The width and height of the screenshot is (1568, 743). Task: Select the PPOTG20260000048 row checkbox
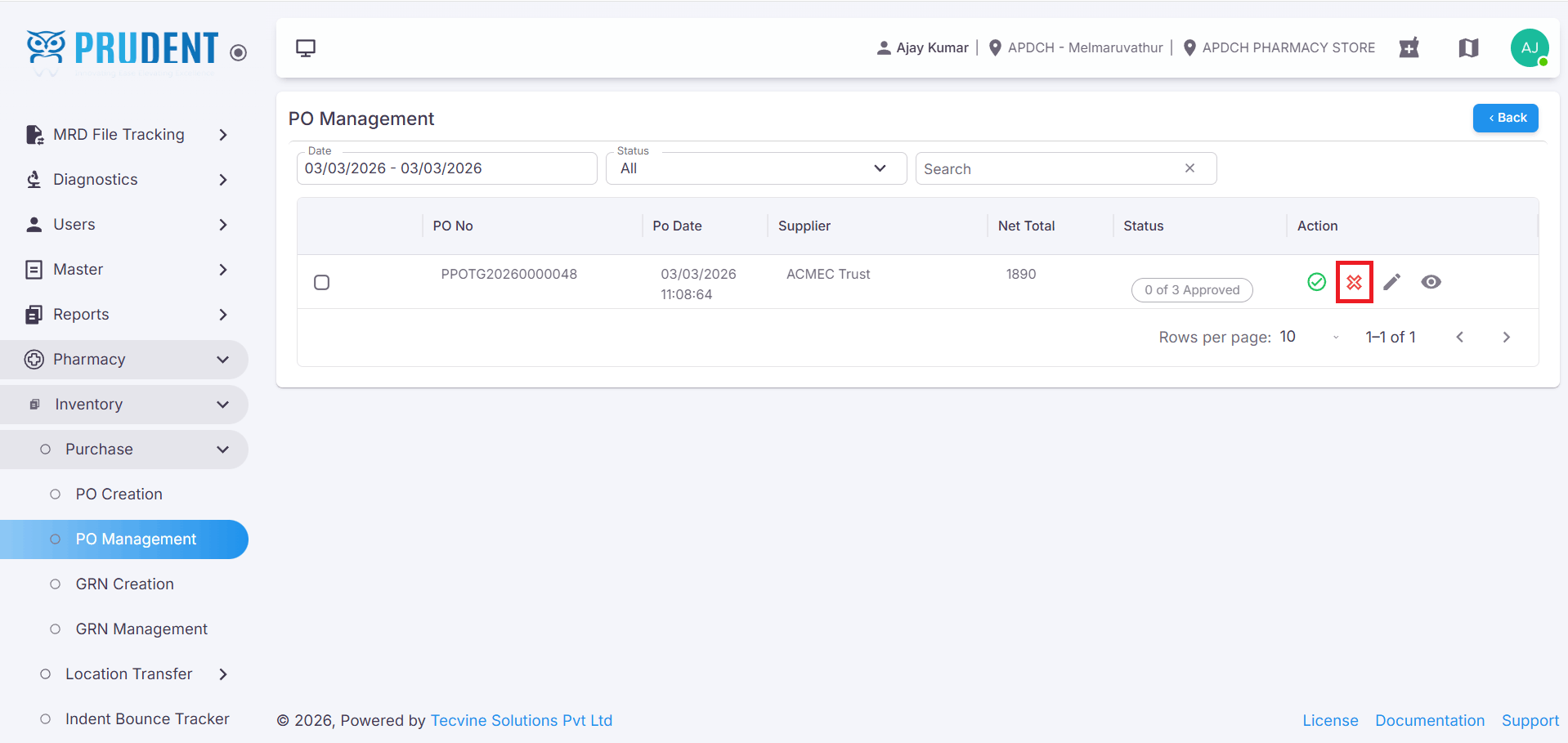tap(322, 282)
